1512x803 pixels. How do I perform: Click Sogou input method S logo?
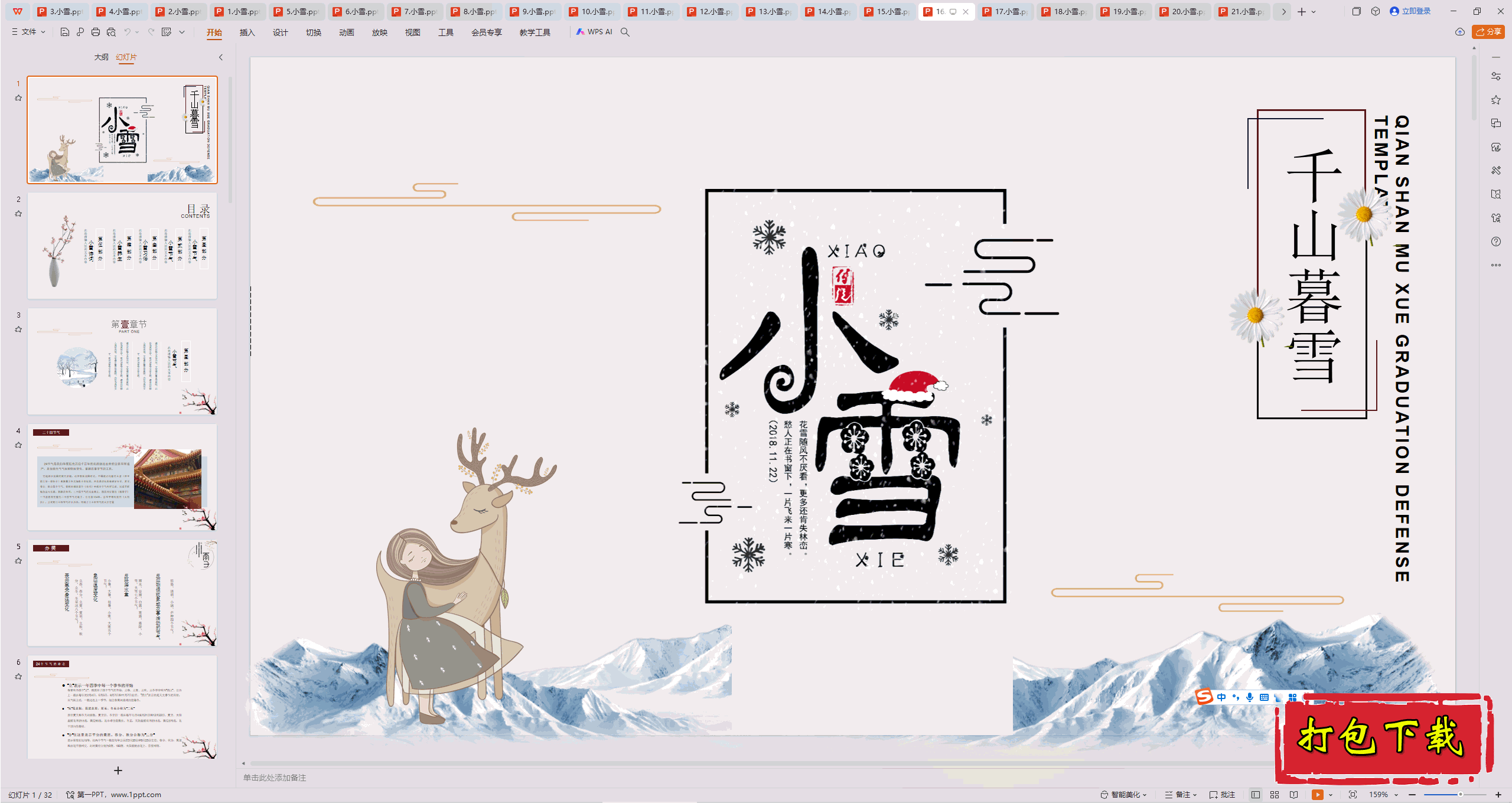pyautogui.click(x=1204, y=697)
